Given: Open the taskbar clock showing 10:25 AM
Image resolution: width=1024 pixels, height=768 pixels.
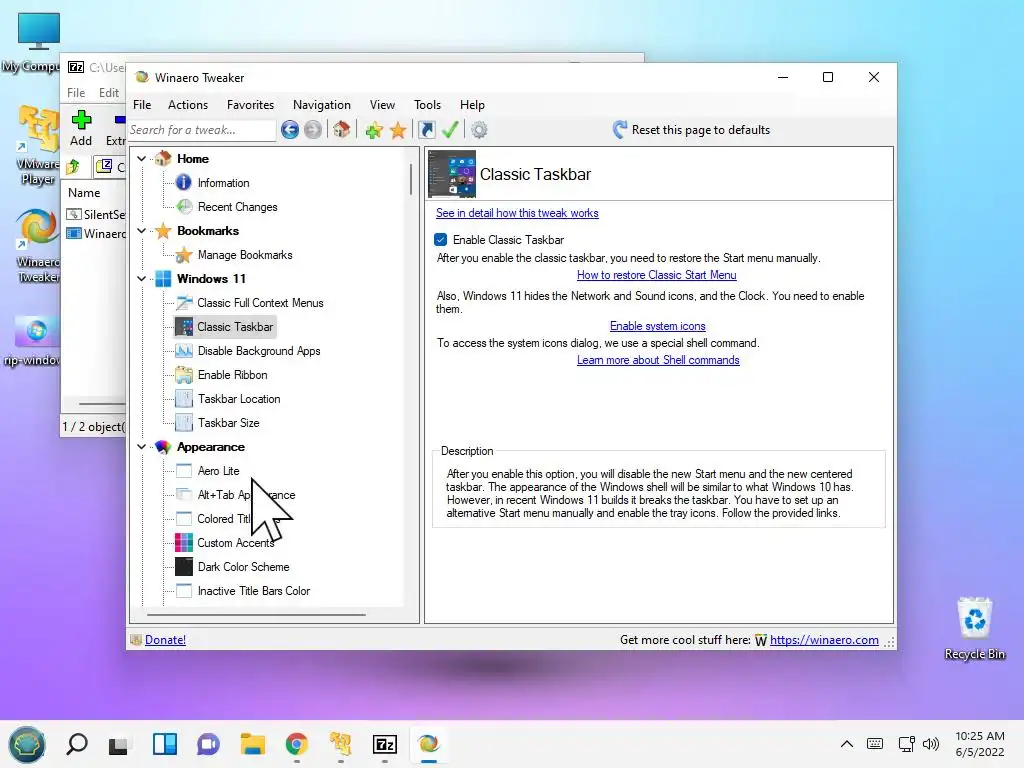Looking at the screenshot, I should coord(980,744).
